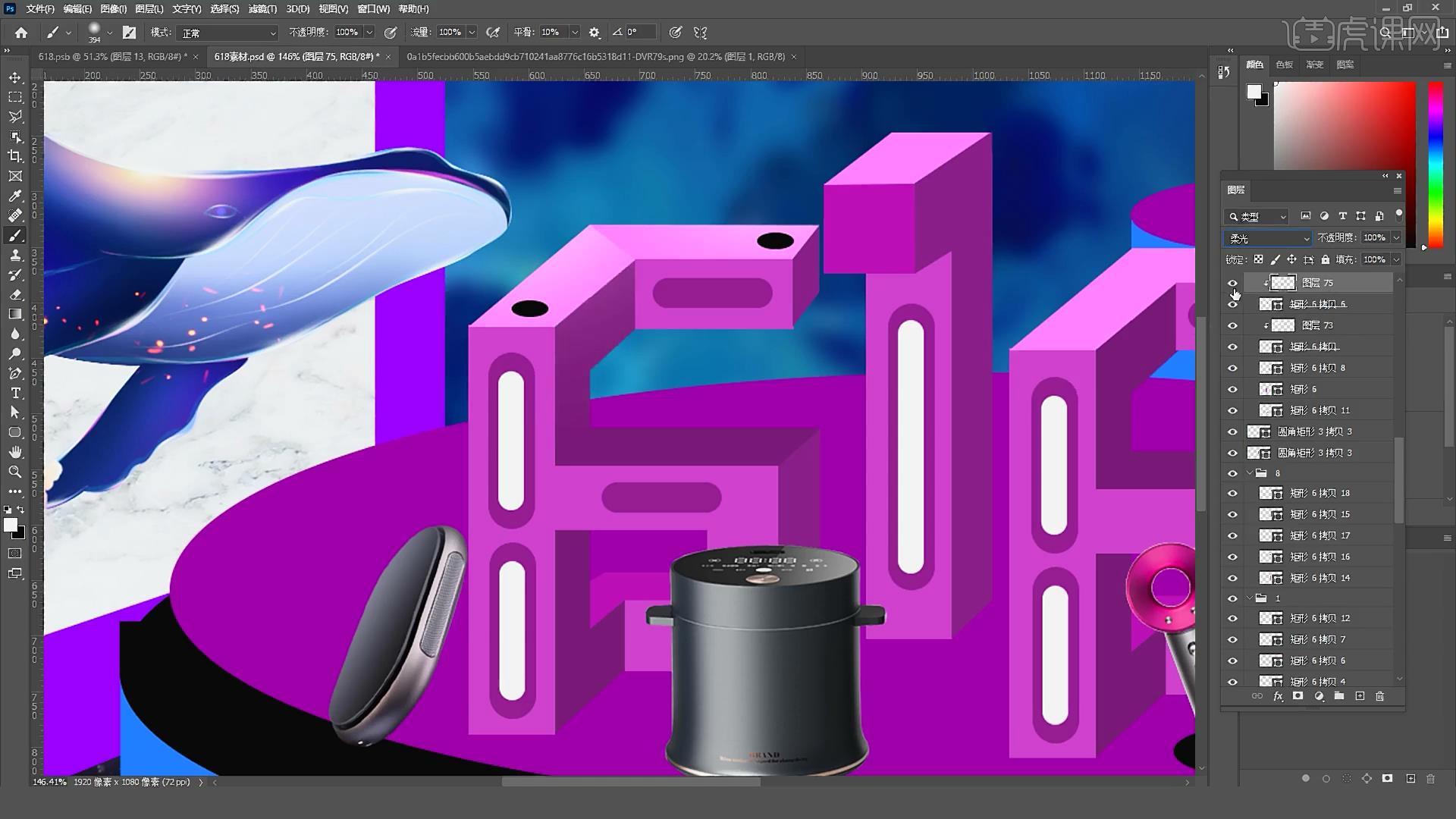Open layer fill 填充 dropdown arrow
Screen dimensions: 1456x819
[x=1396, y=259]
